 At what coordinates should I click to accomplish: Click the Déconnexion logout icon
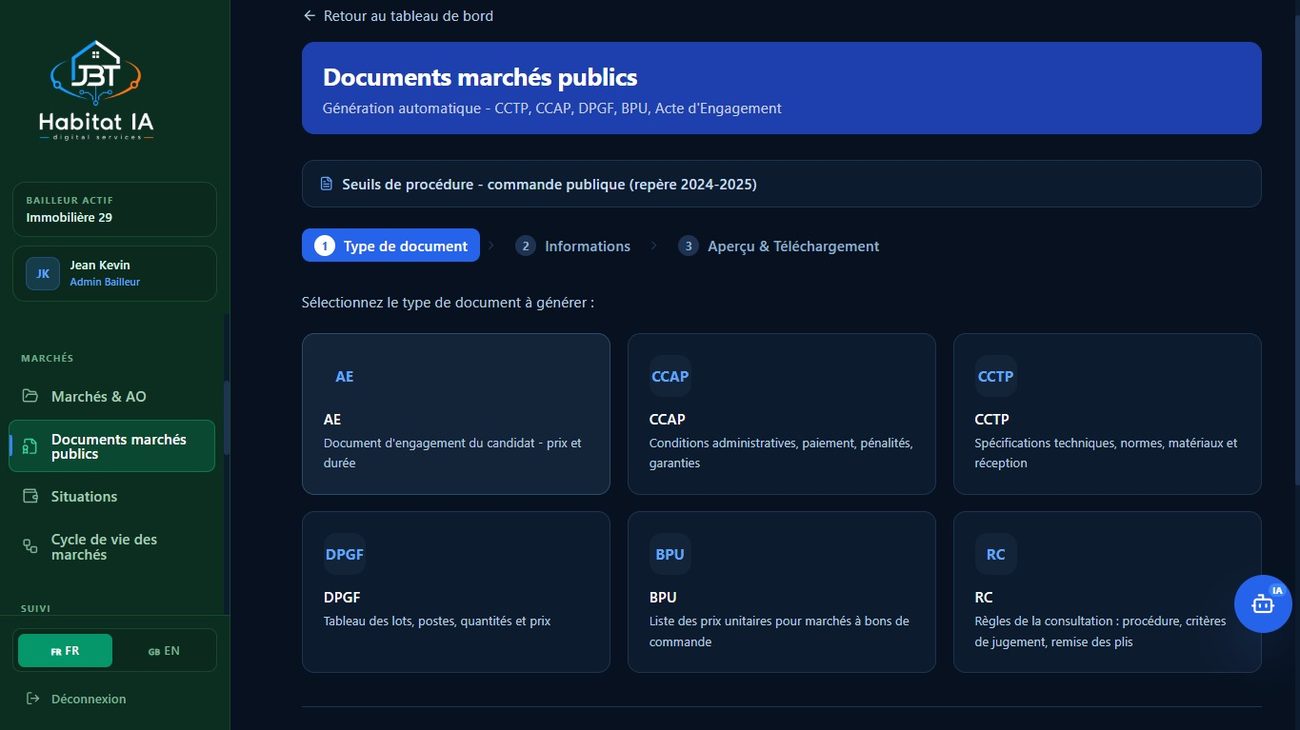click(x=33, y=698)
